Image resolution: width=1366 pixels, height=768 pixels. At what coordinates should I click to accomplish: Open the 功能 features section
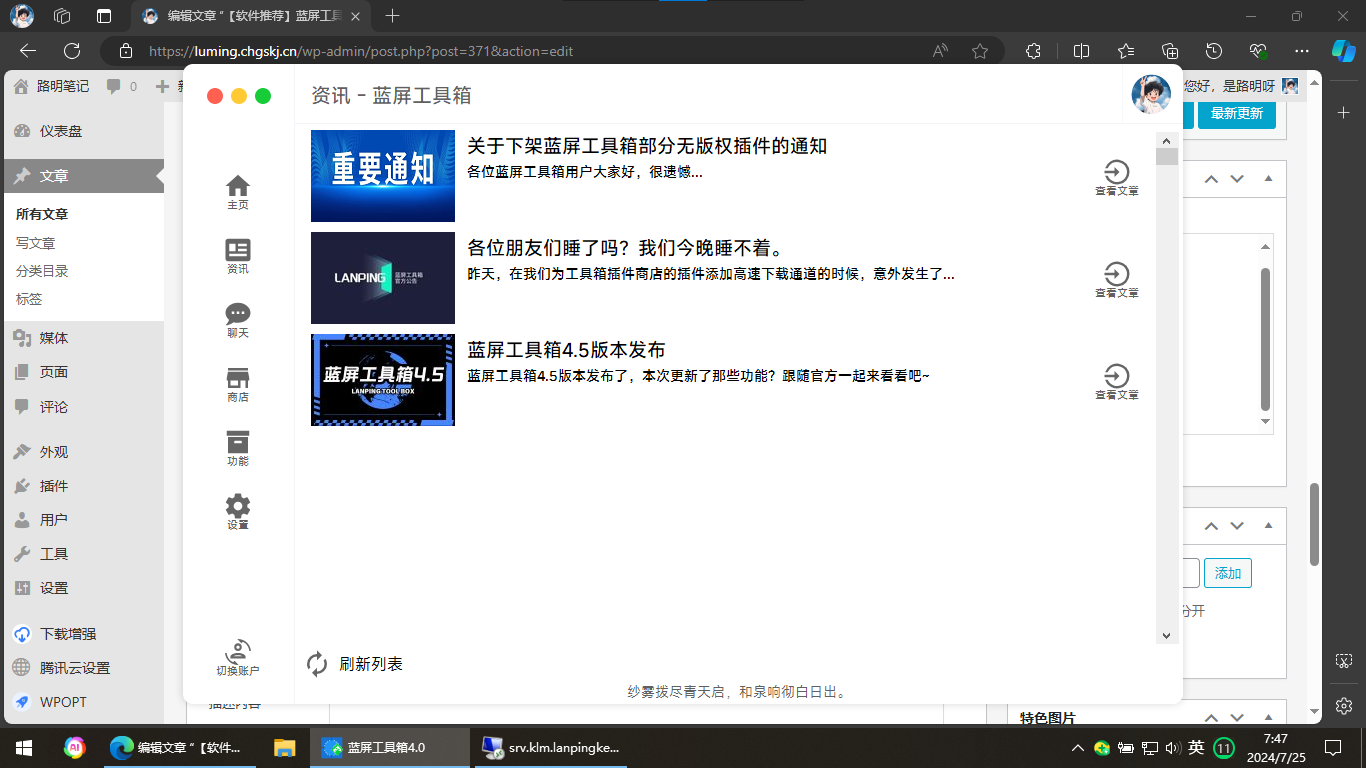[238, 448]
